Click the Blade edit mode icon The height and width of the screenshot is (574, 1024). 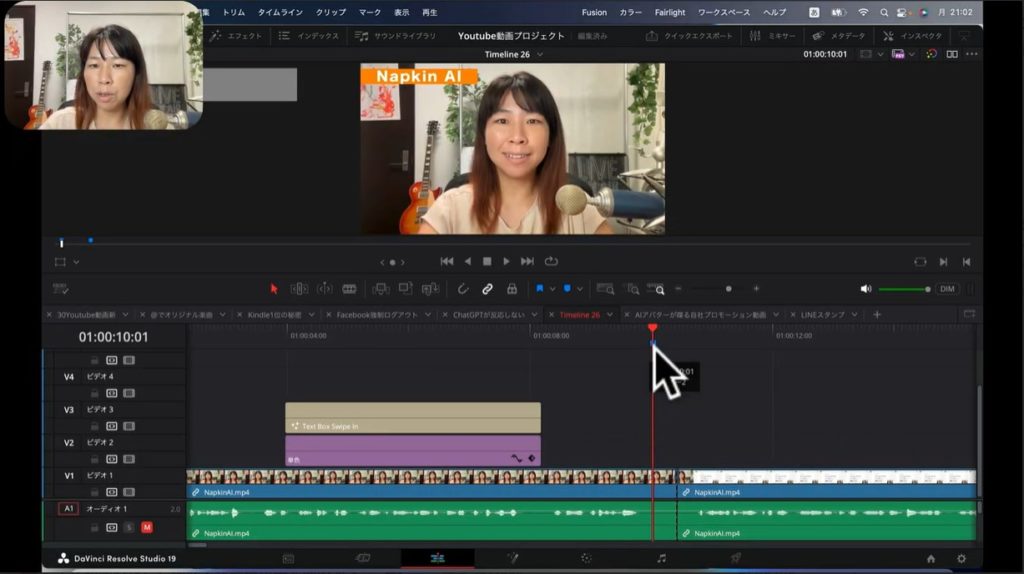tap(349, 289)
